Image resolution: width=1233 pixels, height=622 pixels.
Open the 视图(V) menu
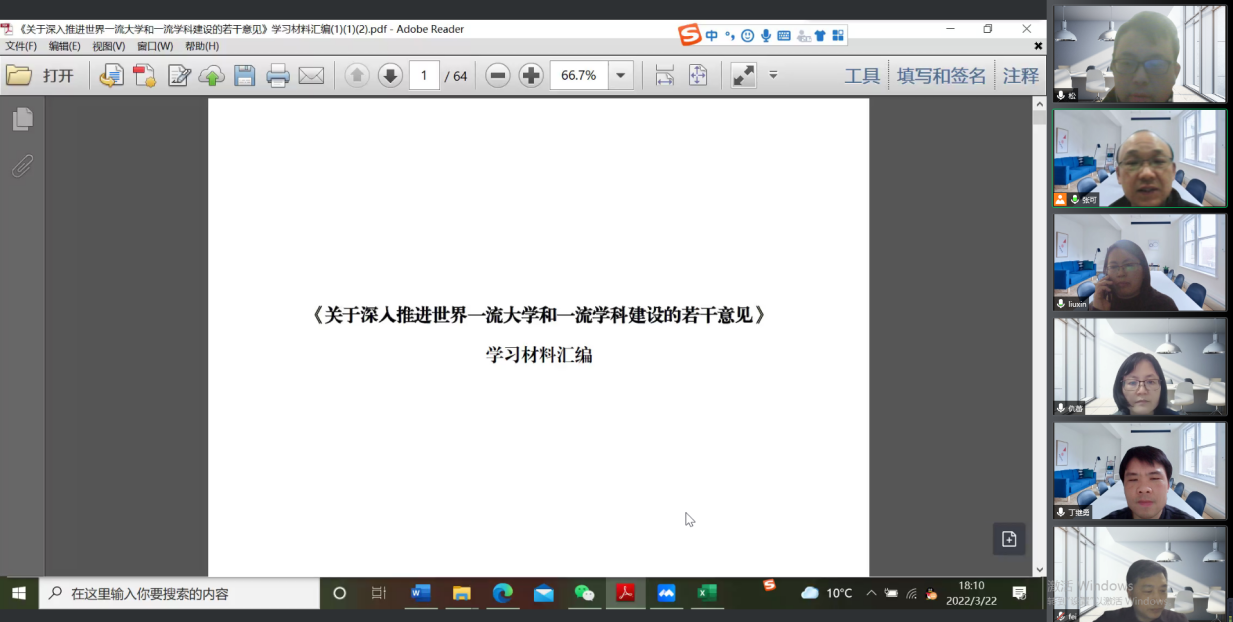(108, 46)
